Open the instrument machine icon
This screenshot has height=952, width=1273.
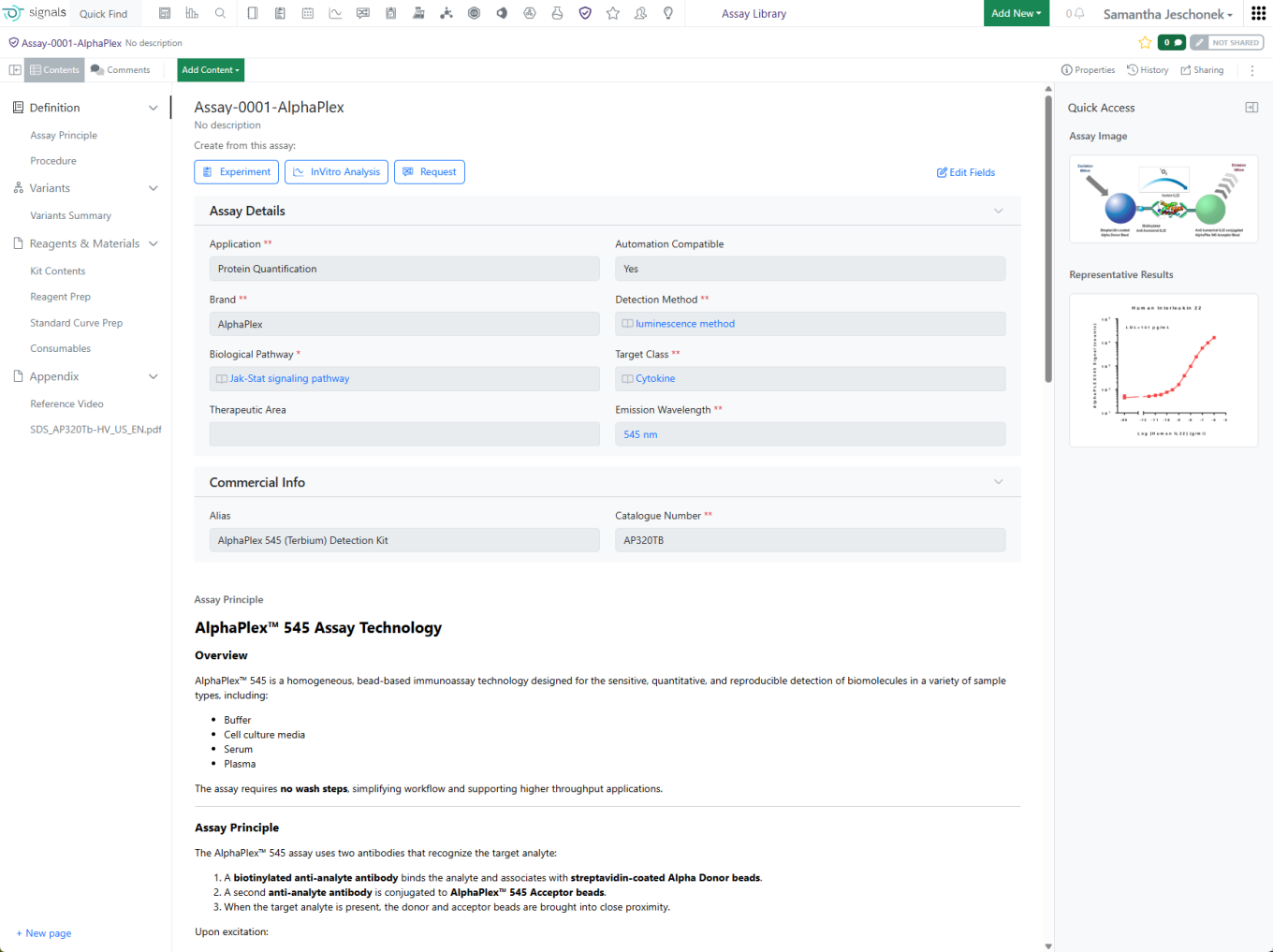click(x=418, y=13)
